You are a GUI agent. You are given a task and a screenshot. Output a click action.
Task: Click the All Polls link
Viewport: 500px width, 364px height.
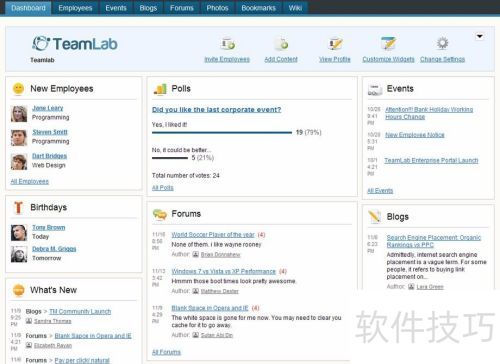pyautogui.click(x=163, y=188)
